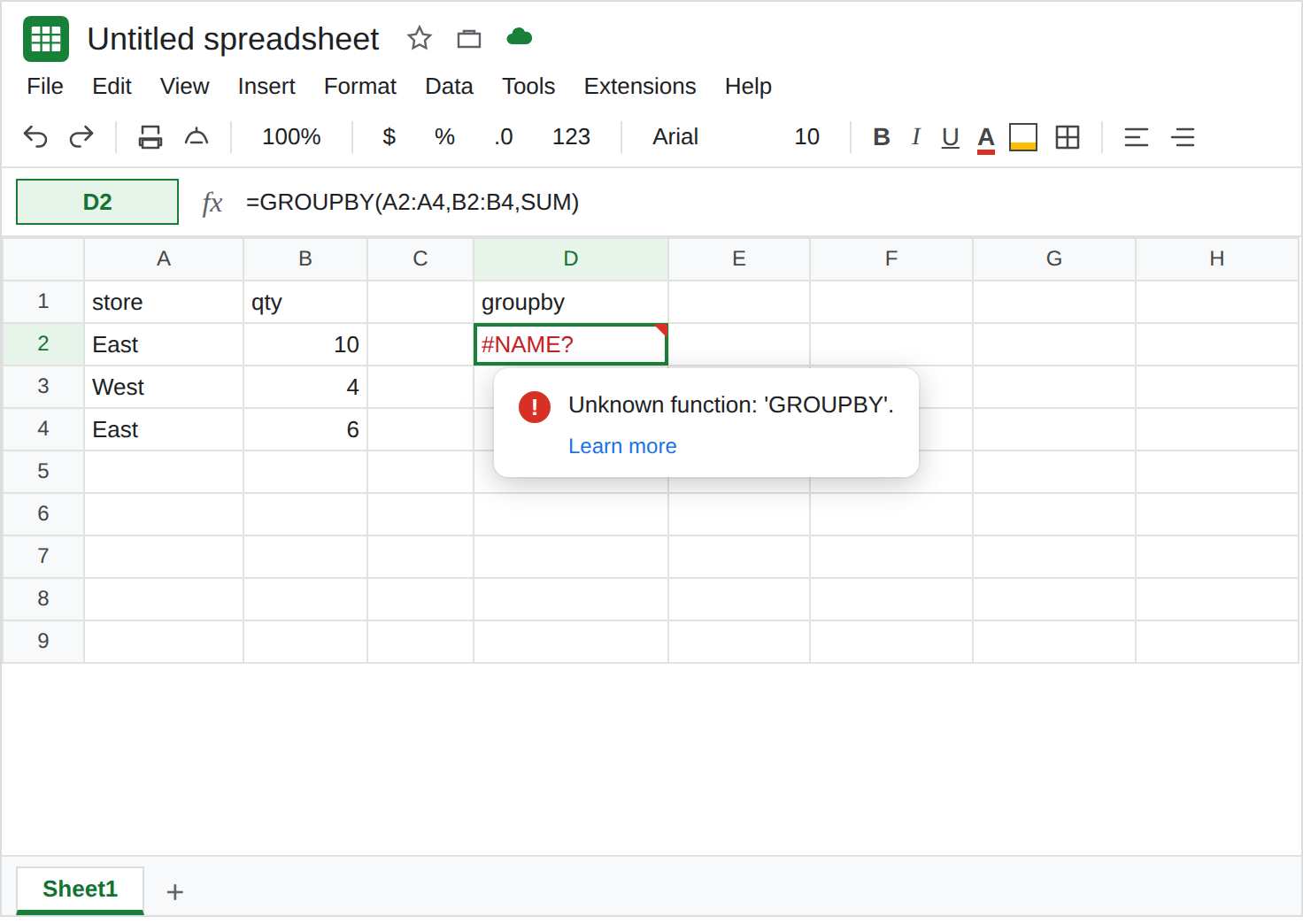The image size is (1303, 924).
Task: Open the Help menu
Action: [748, 86]
